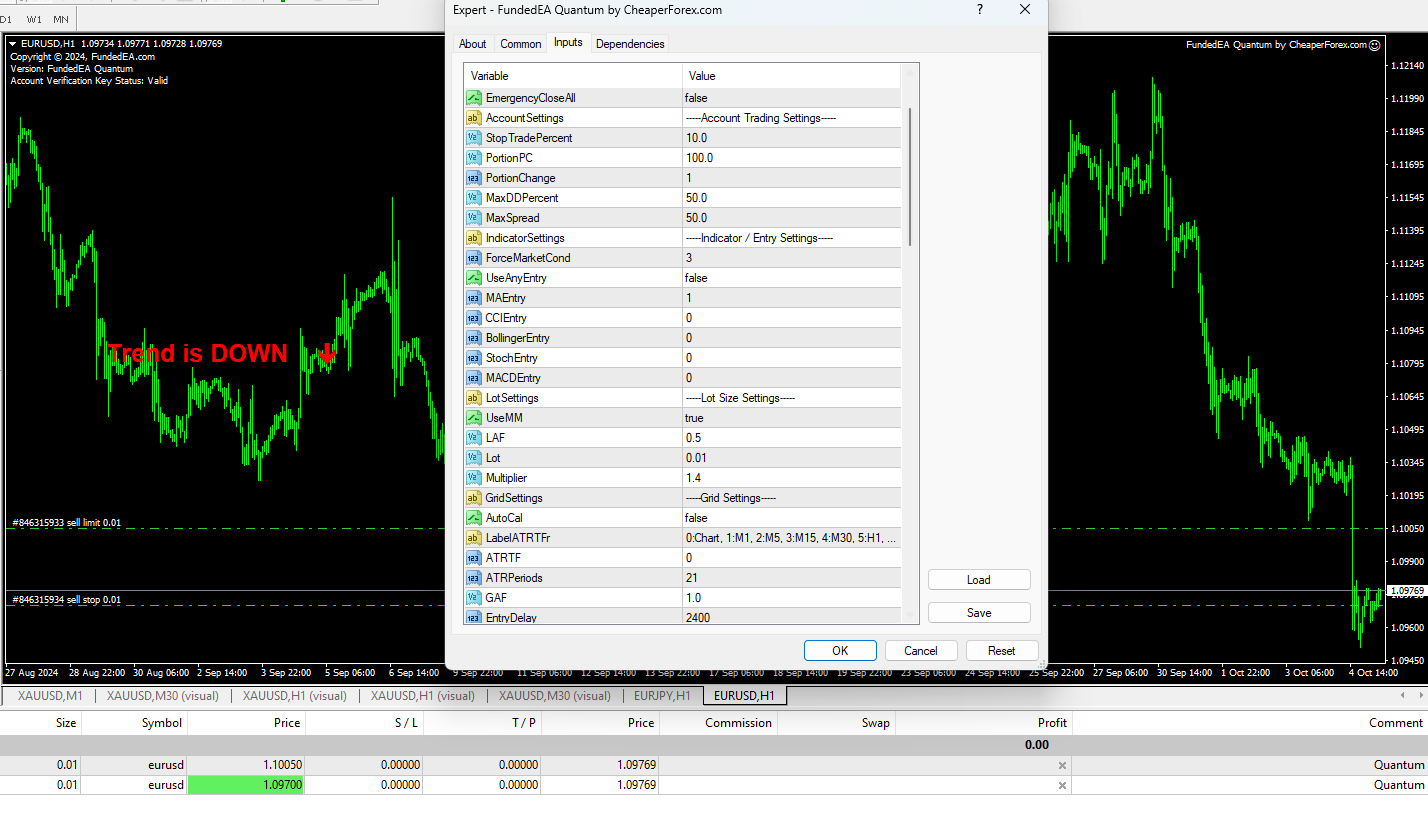1428x829 pixels.
Task: Click the smiley face icon on chart
Action: (1374, 44)
